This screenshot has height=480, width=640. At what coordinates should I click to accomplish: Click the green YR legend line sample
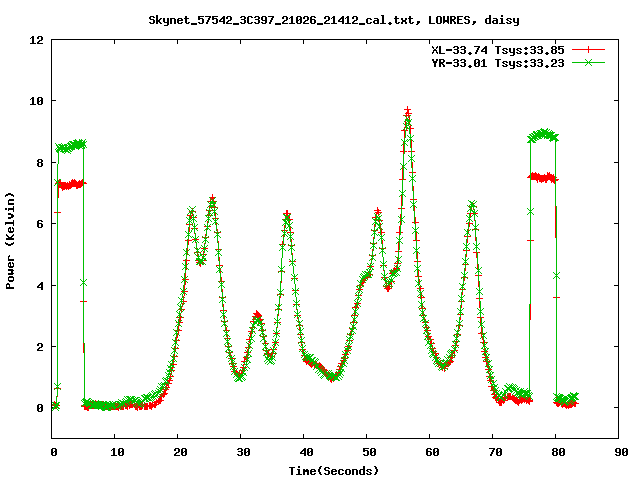click(x=588, y=62)
